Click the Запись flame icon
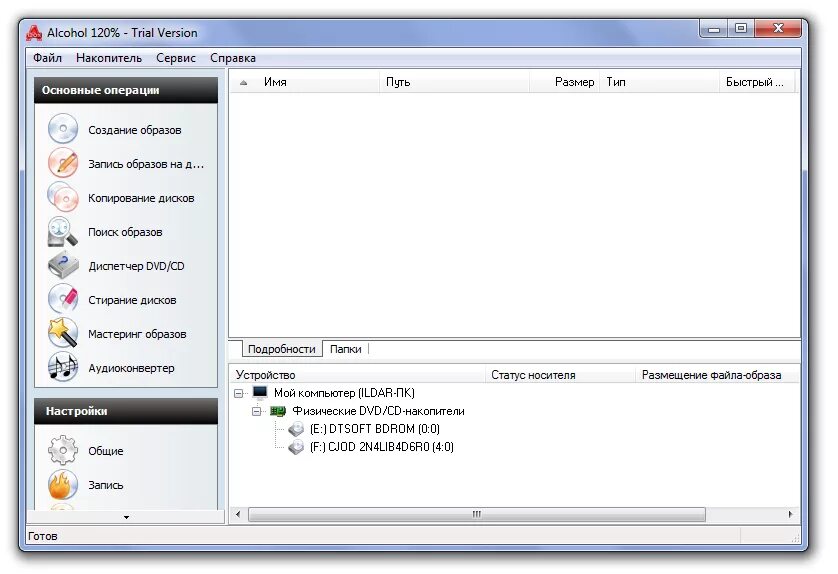Image resolution: width=838 pixels, height=574 pixels. [63, 485]
